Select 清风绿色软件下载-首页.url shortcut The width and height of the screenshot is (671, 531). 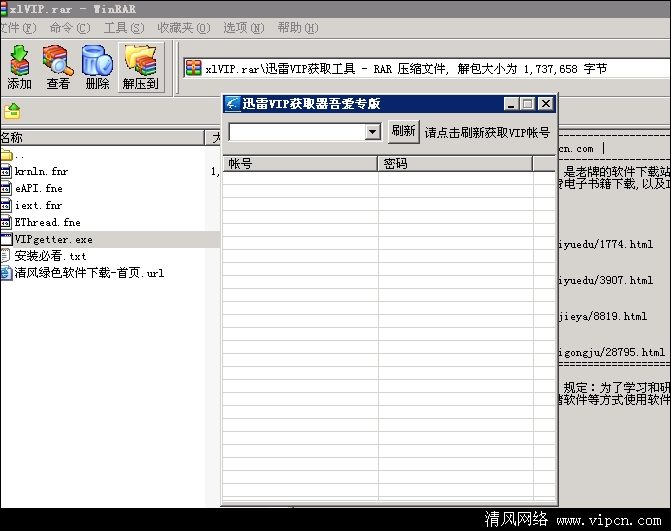click(88, 273)
